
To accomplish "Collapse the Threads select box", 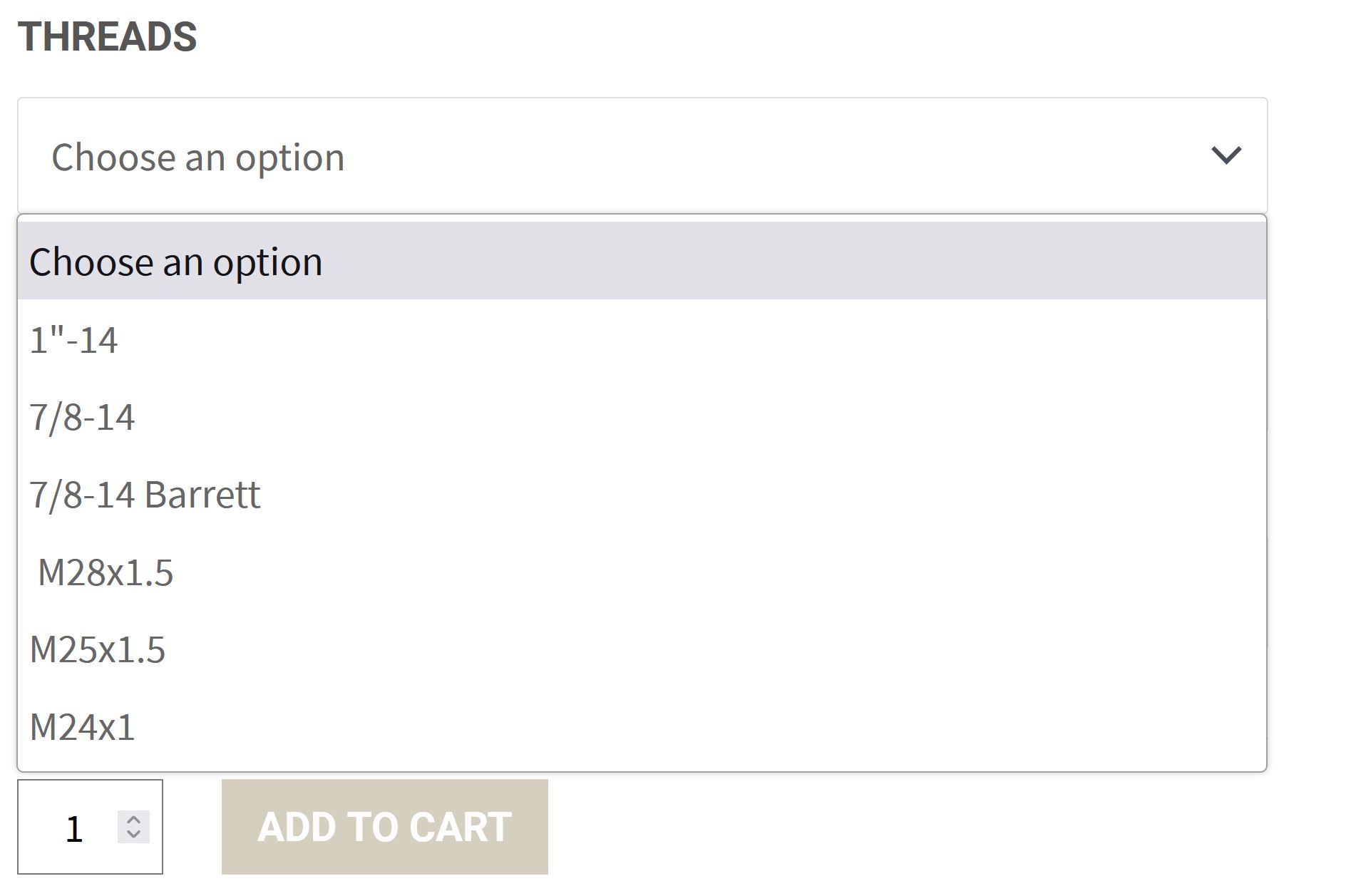I will pos(642,155).
